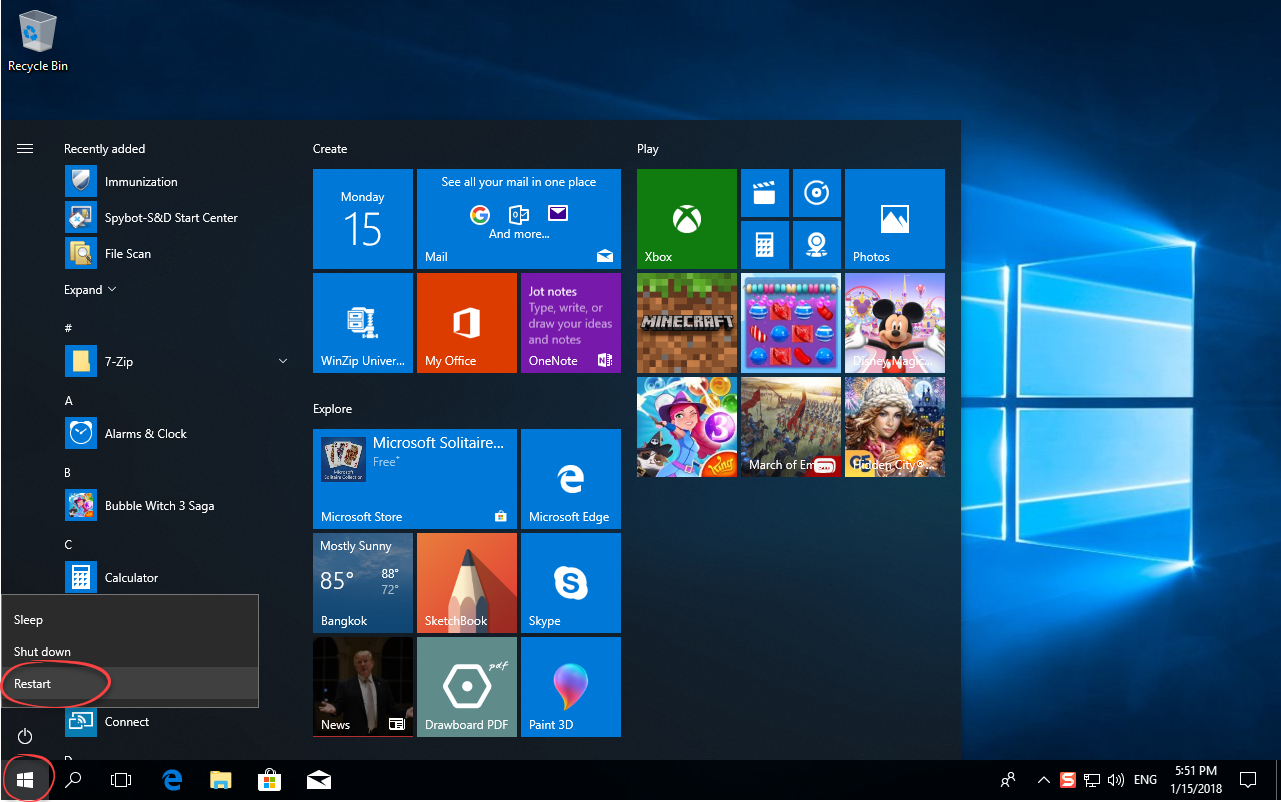Open Calculator from the app list
The image size is (1281, 802).
(x=175, y=577)
